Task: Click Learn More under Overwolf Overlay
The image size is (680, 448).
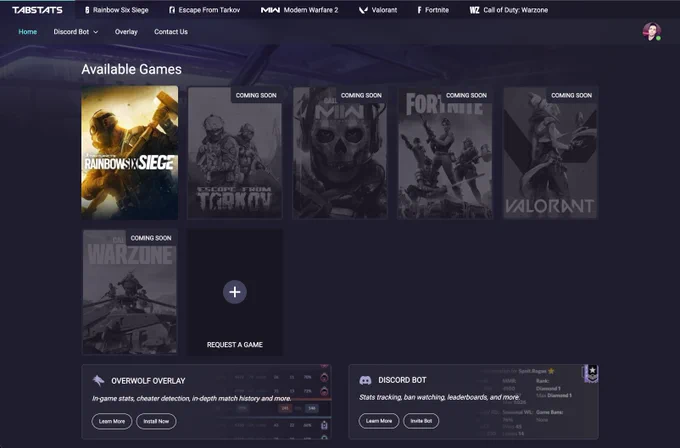Action: (x=112, y=421)
